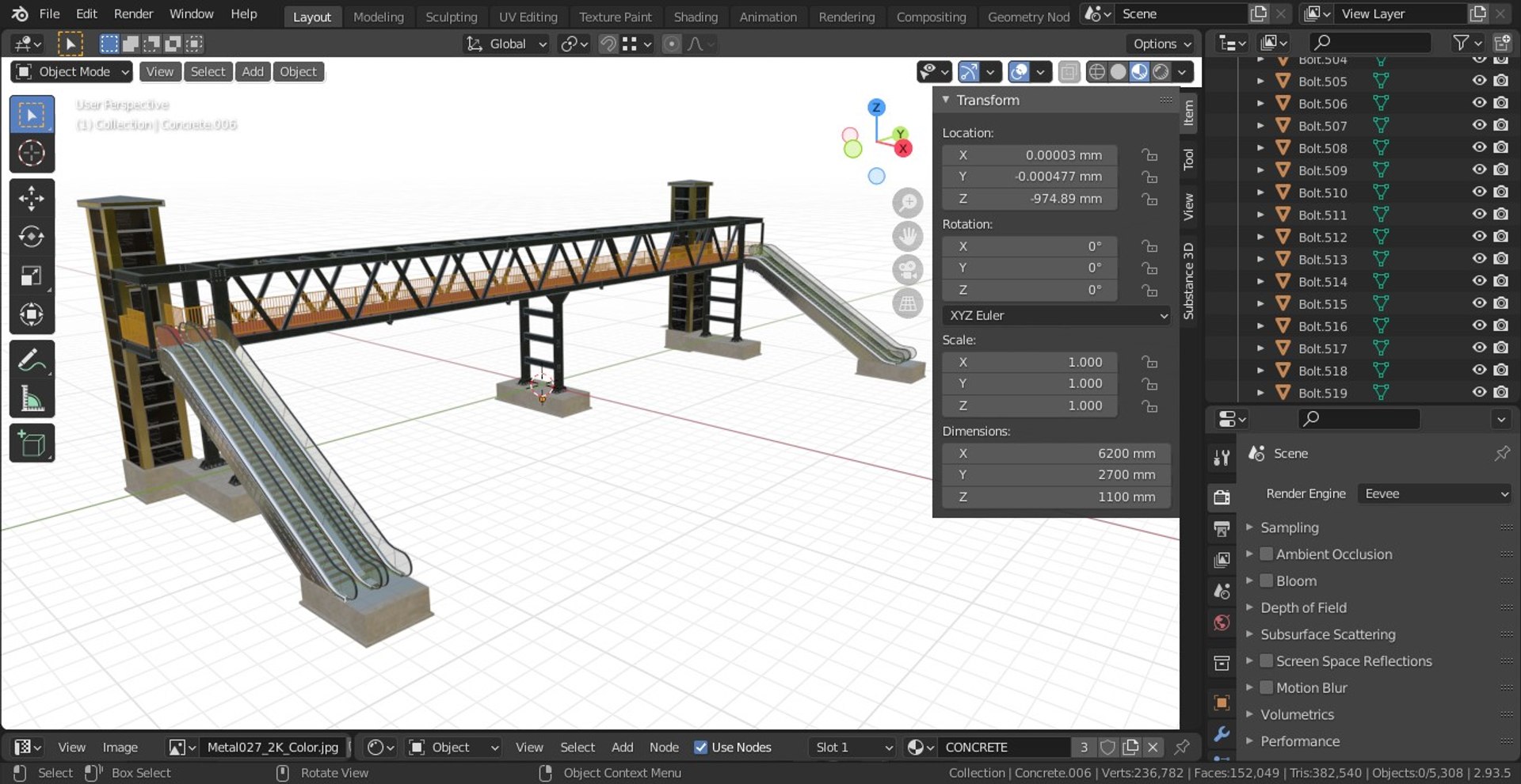Viewport: 1521px width, 784px height.
Task: Open the Object properties tab icon
Action: (x=1222, y=702)
